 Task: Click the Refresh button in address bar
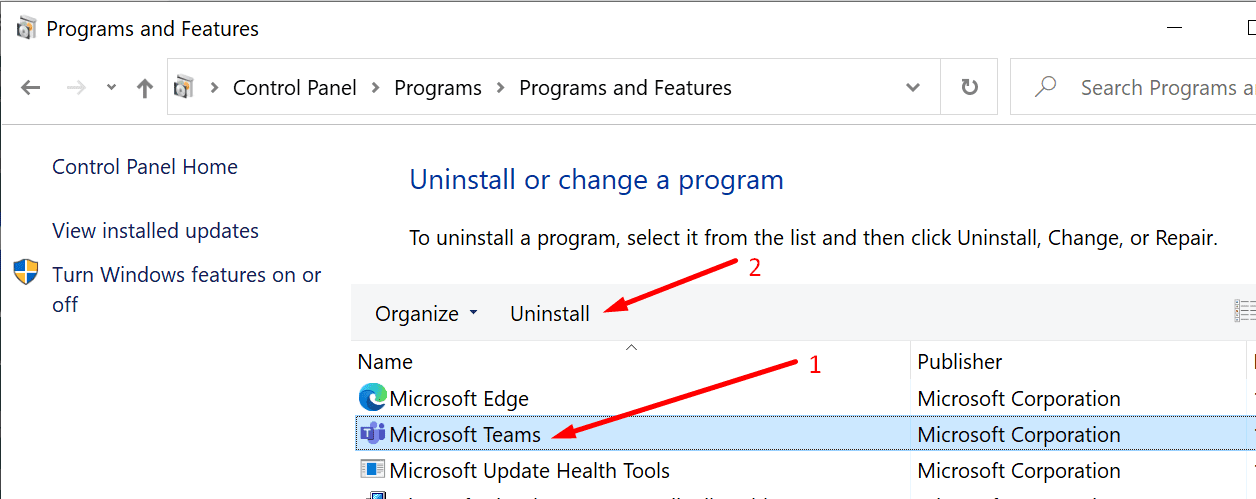[x=969, y=88]
